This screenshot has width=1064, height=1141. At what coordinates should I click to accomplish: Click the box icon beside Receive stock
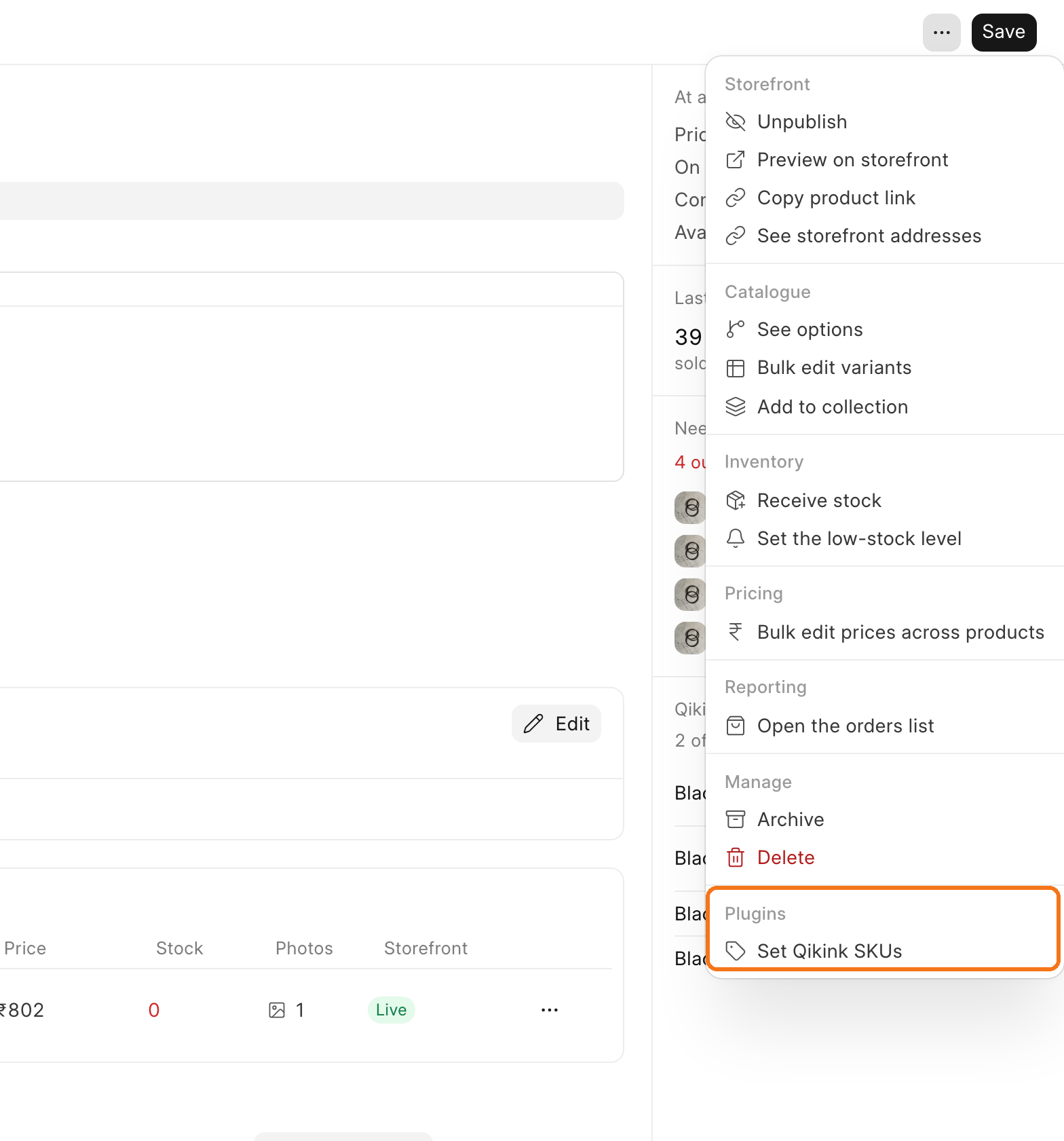click(736, 500)
